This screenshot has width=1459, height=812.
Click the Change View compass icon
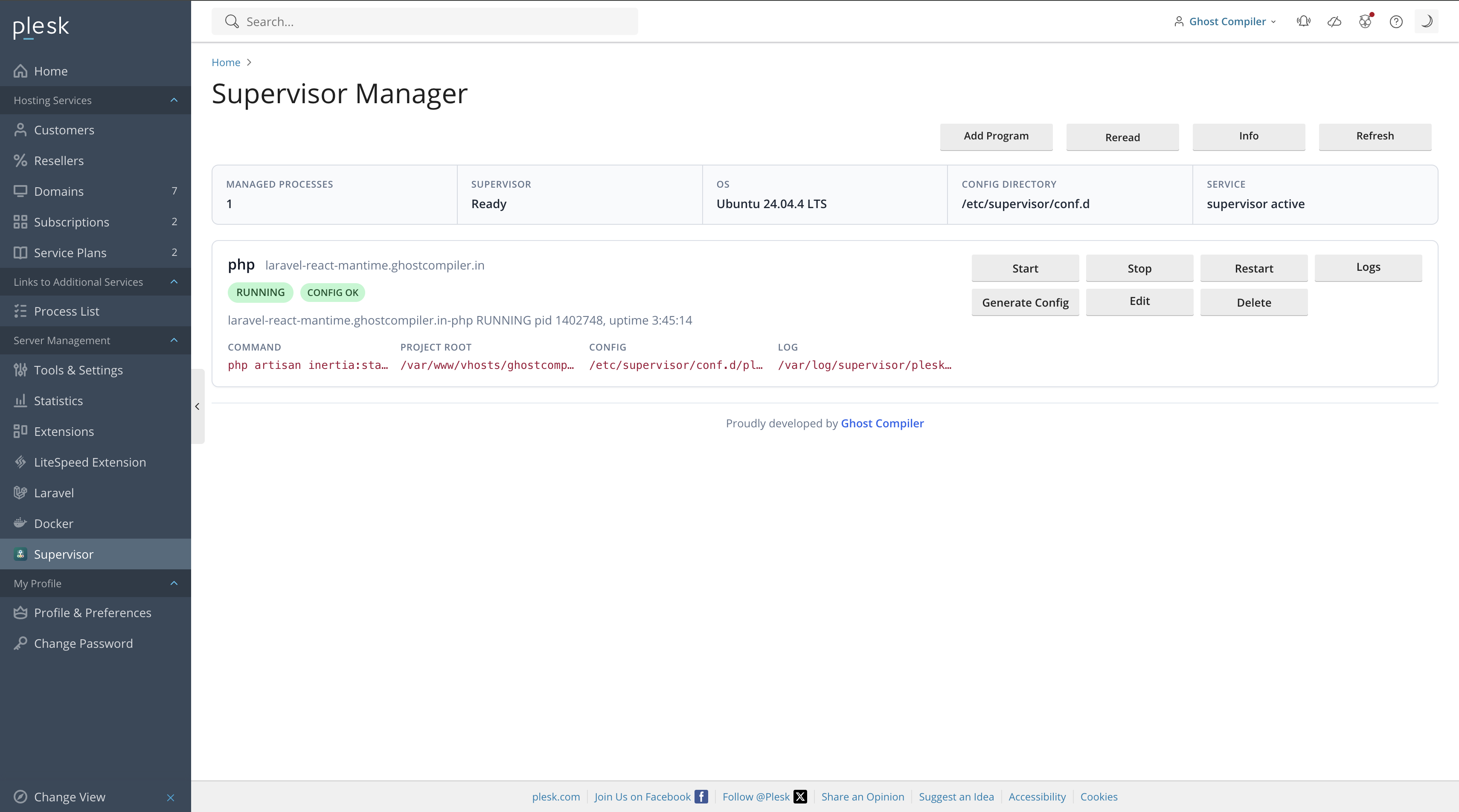tap(20, 797)
